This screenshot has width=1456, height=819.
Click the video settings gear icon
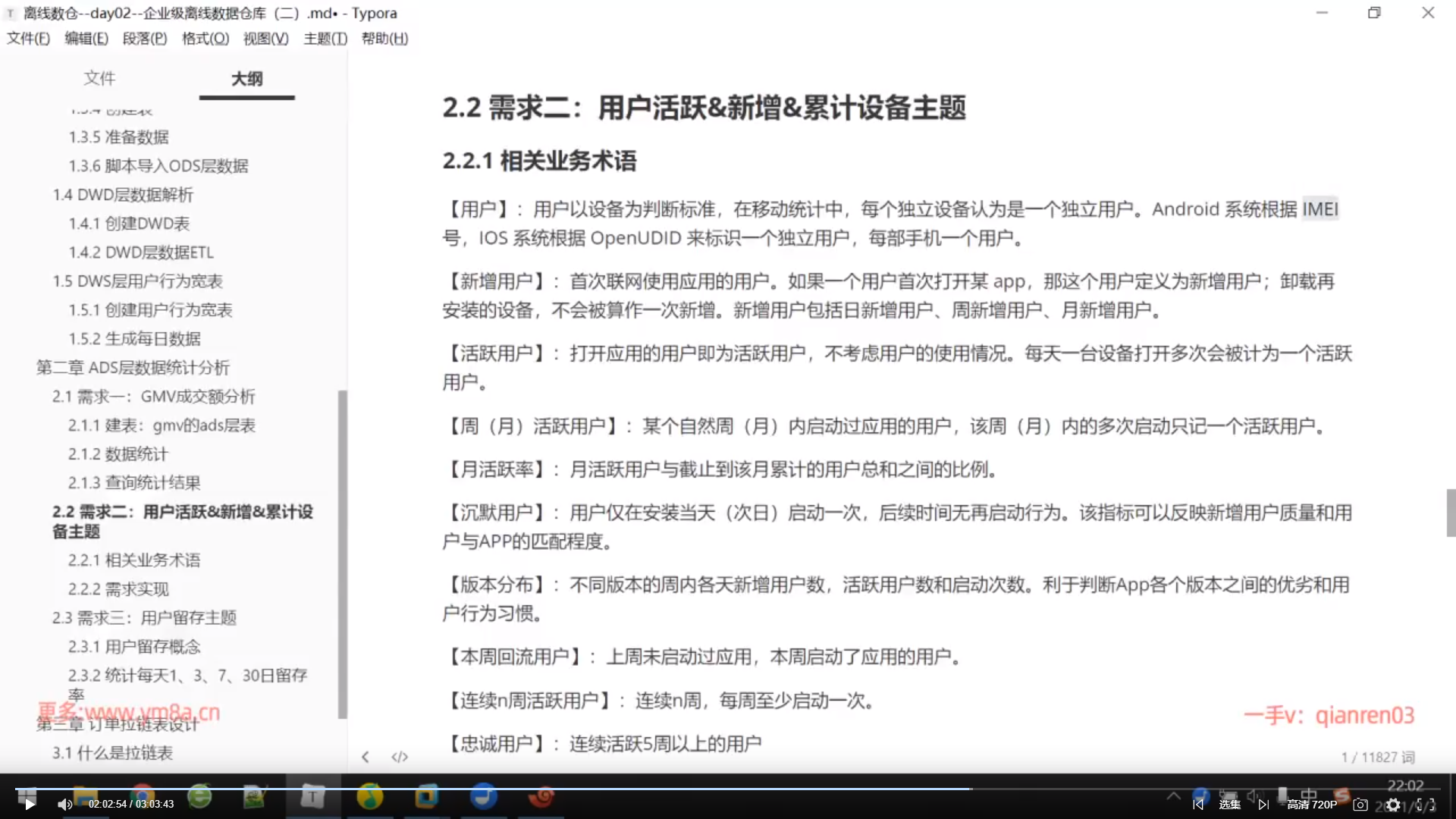[1393, 805]
